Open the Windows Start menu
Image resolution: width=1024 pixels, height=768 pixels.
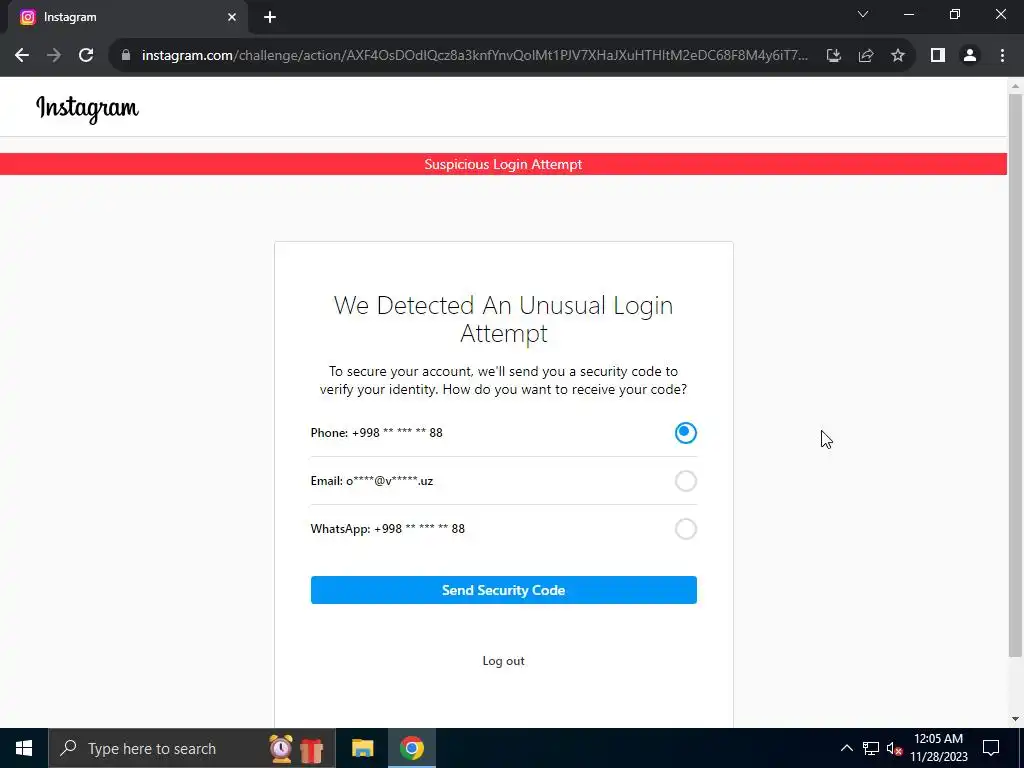click(24, 748)
